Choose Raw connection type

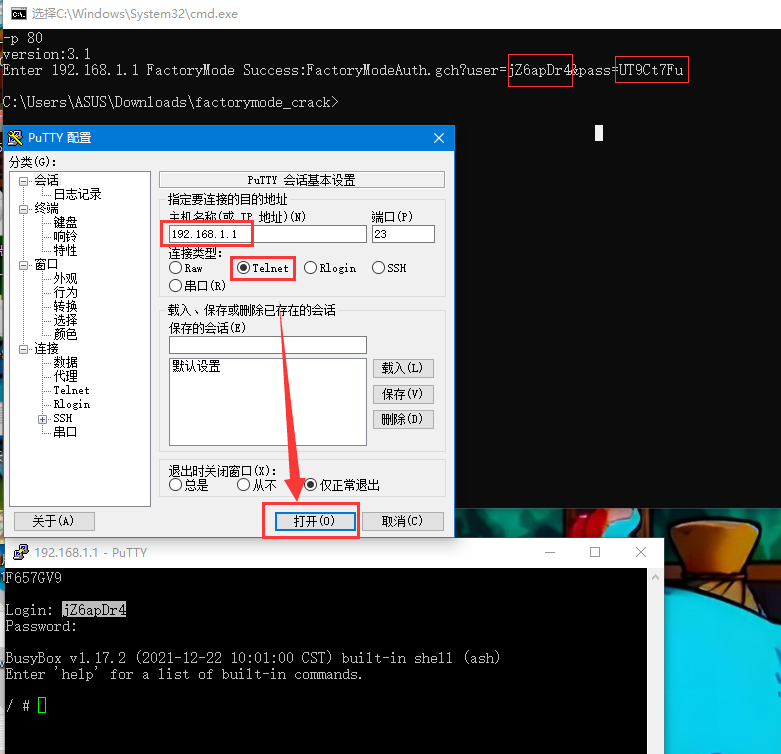(x=176, y=268)
